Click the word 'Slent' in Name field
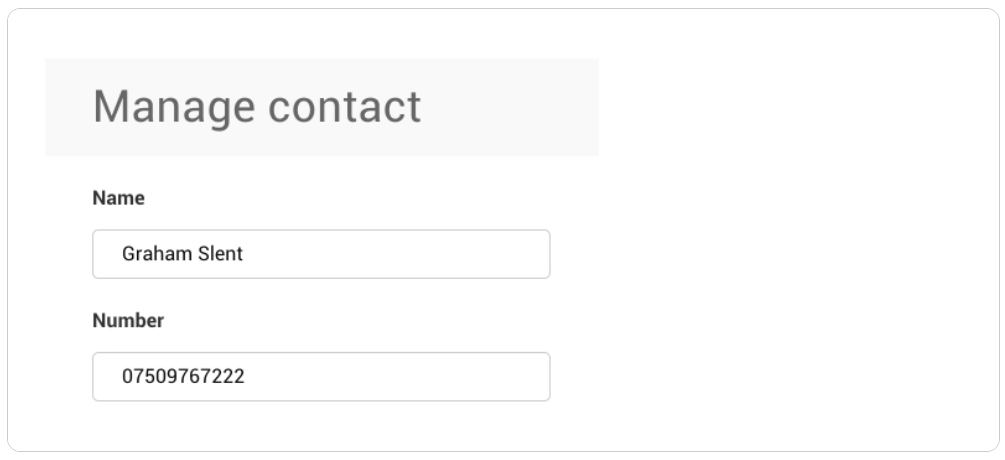 point(220,254)
